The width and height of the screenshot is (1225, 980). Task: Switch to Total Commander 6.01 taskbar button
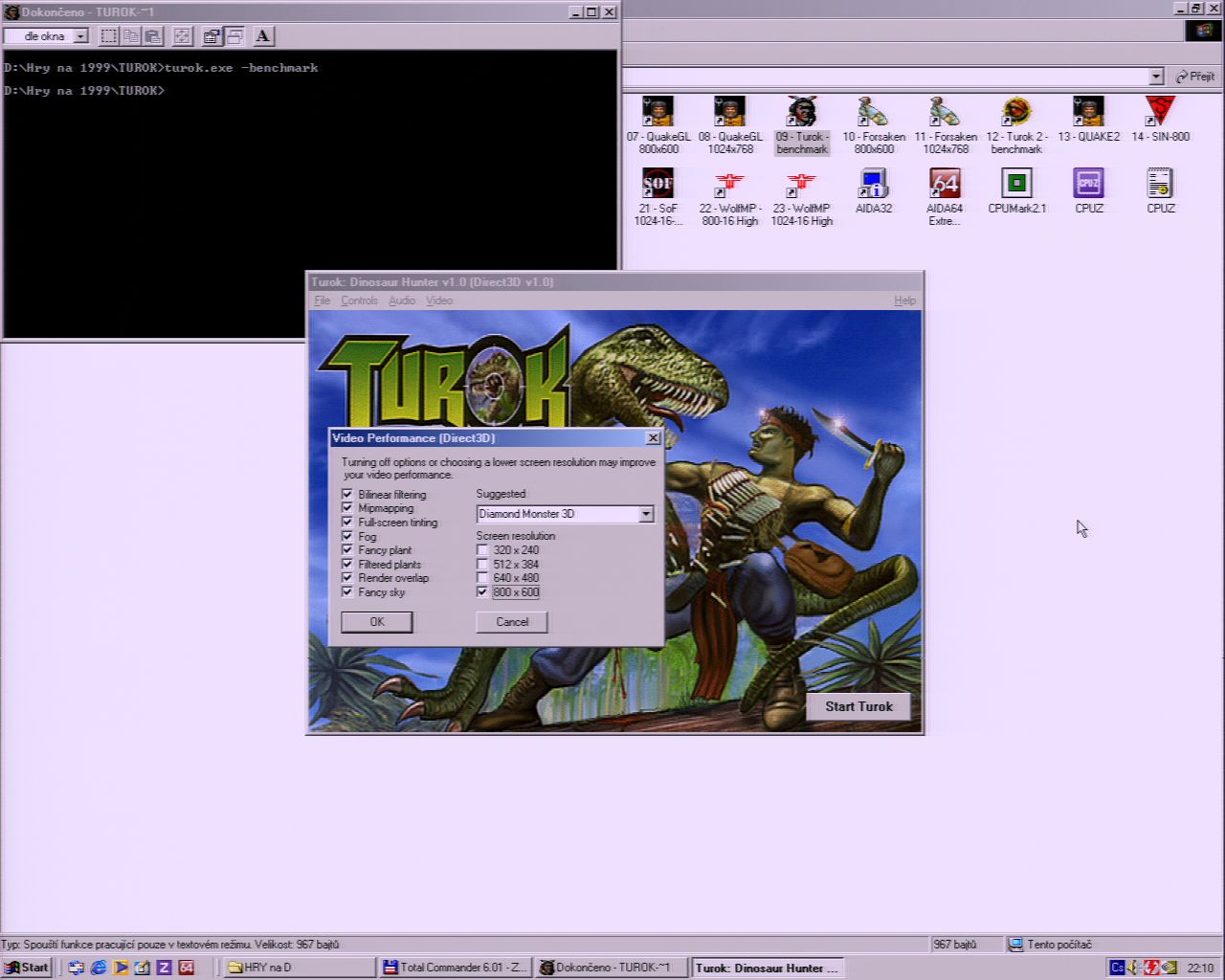pos(456,968)
